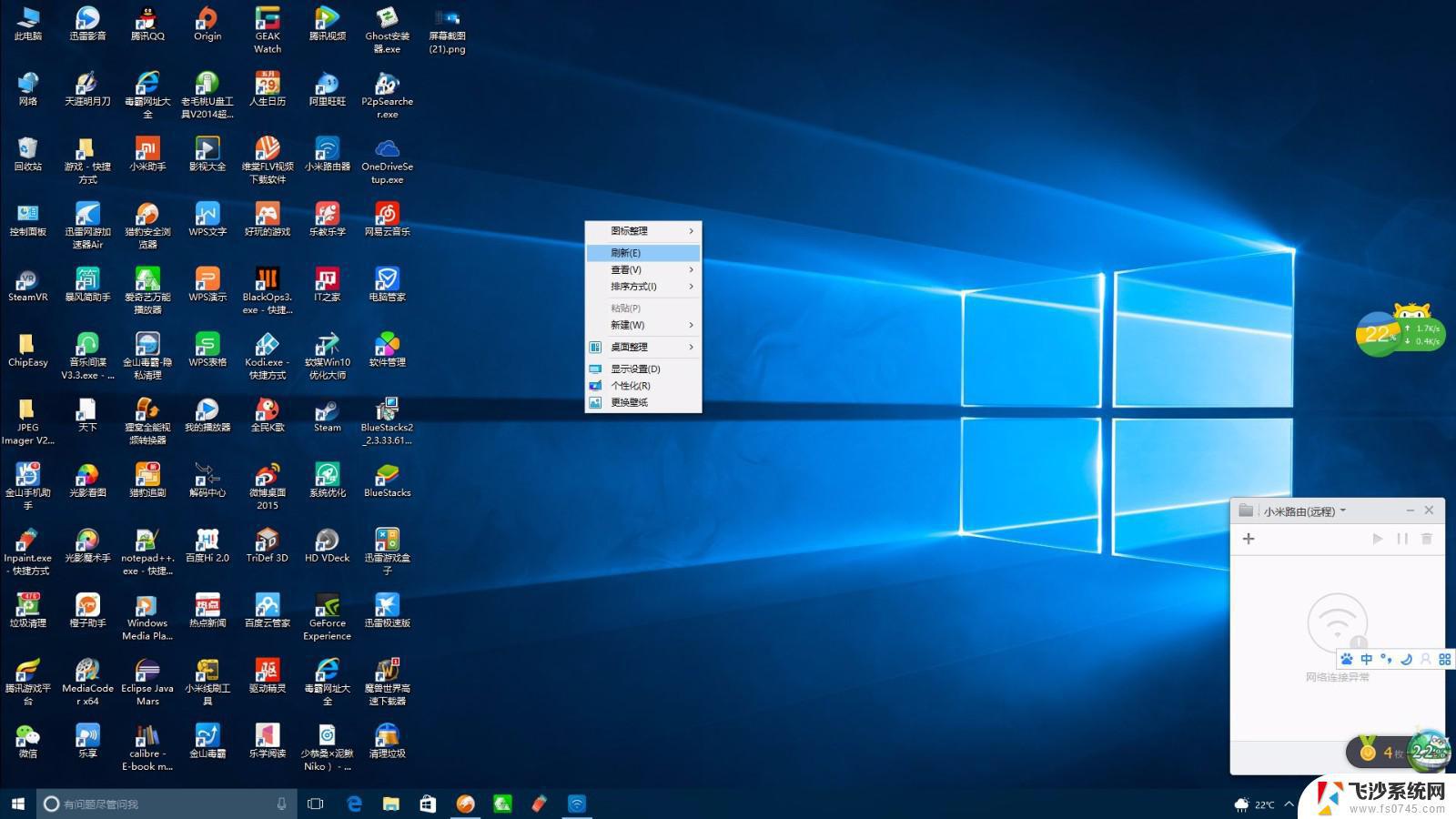This screenshot has height=819, width=1456.
Task: Select the WPS演示 desktop icon
Action: pyautogui.click(x=207, y=285)
